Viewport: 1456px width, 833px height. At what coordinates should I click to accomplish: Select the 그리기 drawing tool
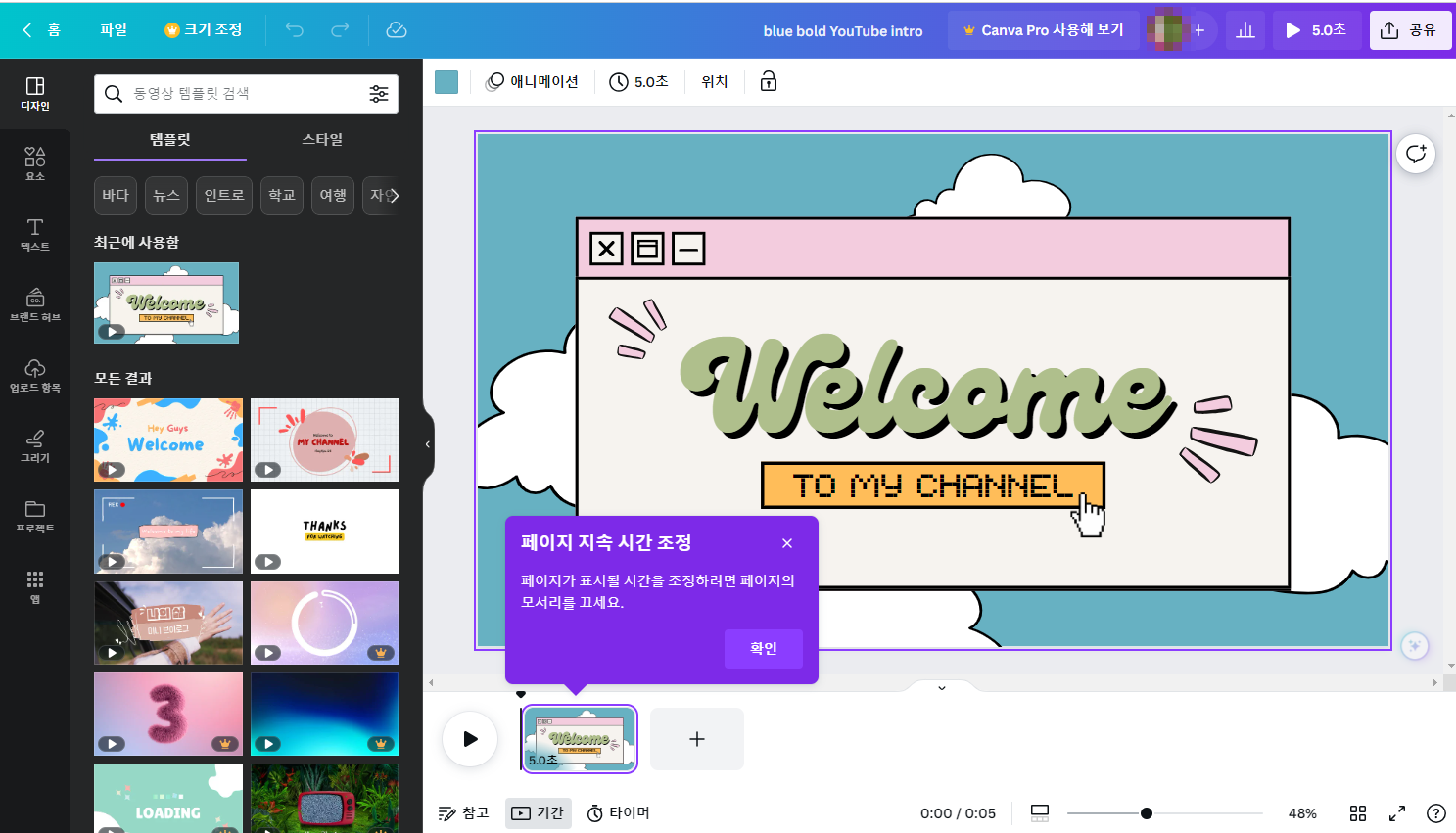[35, 447]
